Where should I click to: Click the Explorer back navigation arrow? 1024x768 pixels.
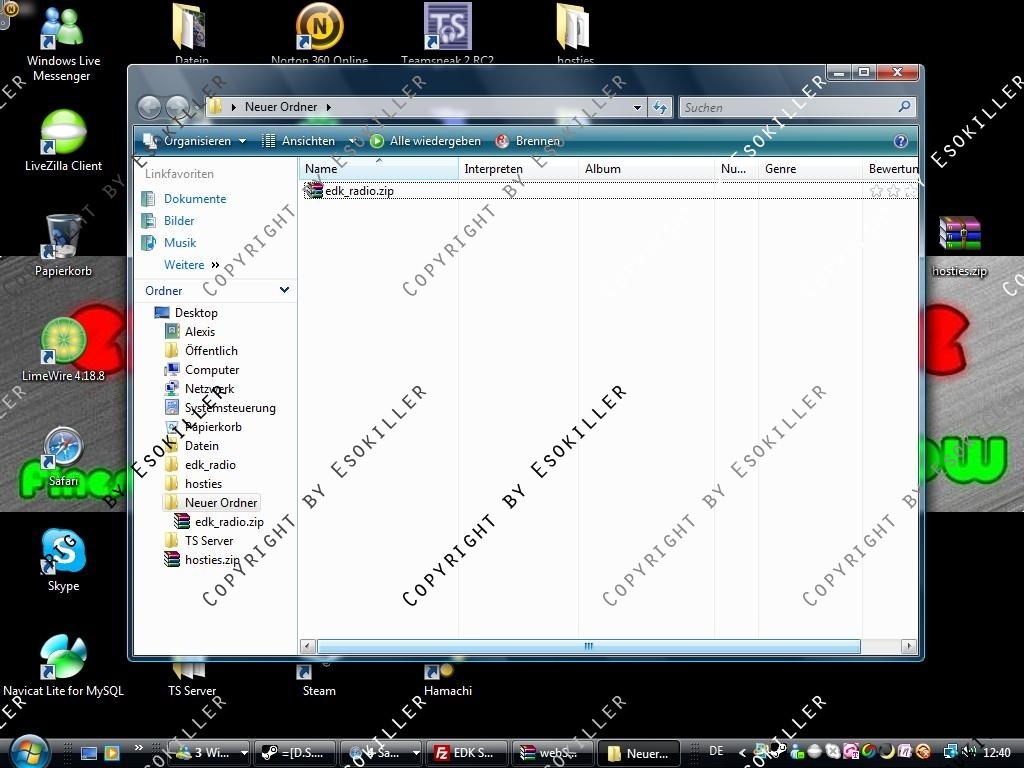[150, 107]
